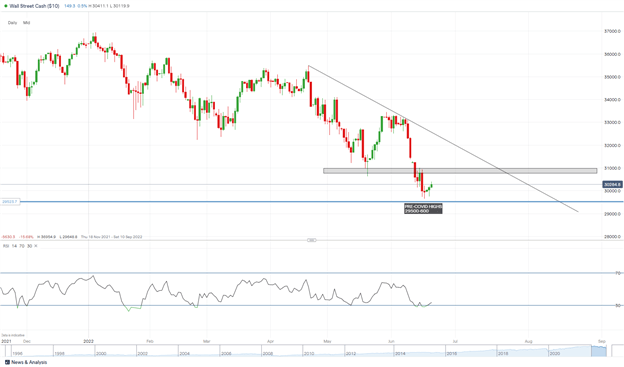Select the highlighted navigator range window
The width and height of the screenshot is (624, 367).
pos(599,351)
